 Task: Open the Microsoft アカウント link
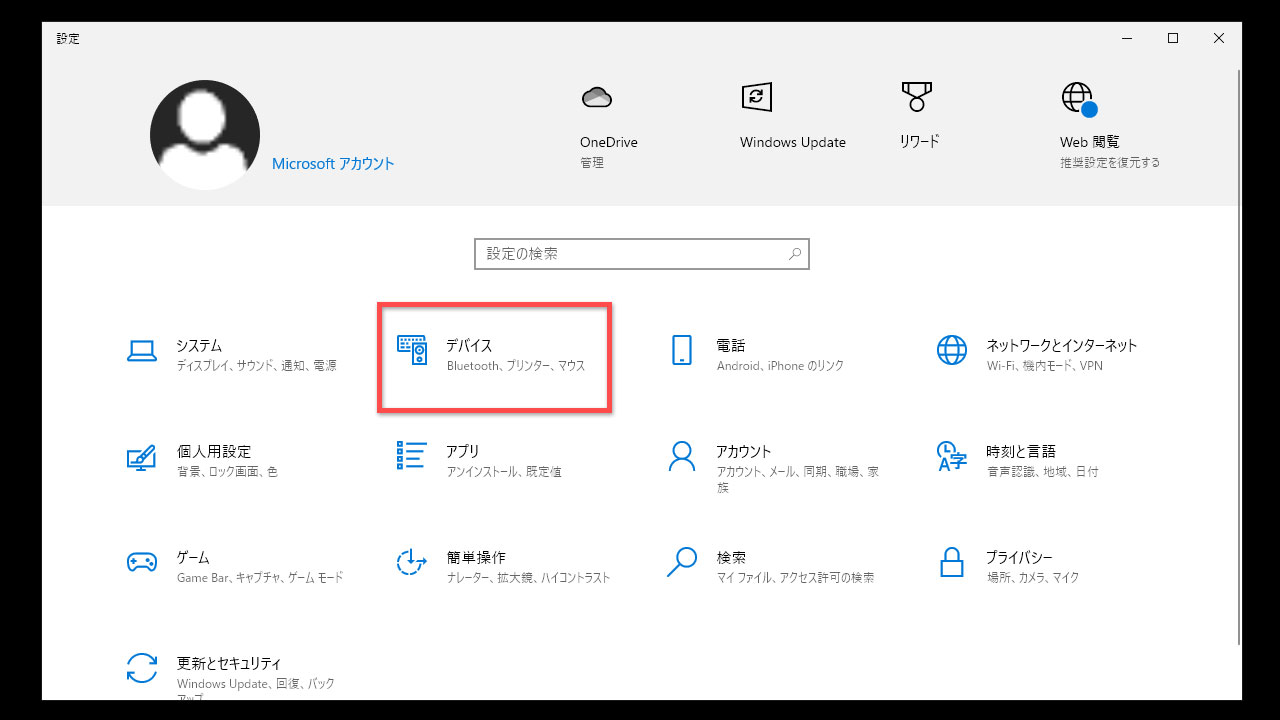333,163
